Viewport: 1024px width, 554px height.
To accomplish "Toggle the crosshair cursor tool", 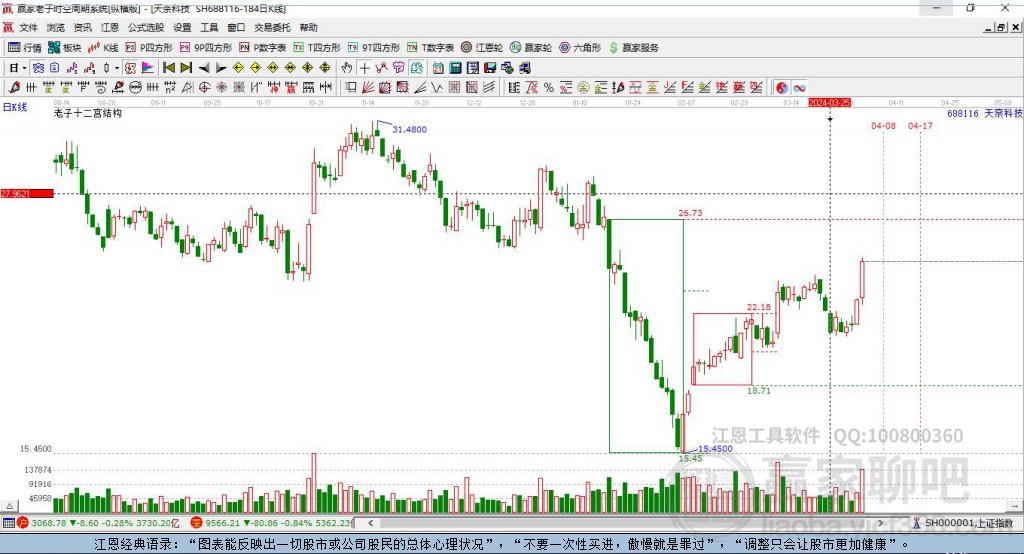I will pos(364,67).
